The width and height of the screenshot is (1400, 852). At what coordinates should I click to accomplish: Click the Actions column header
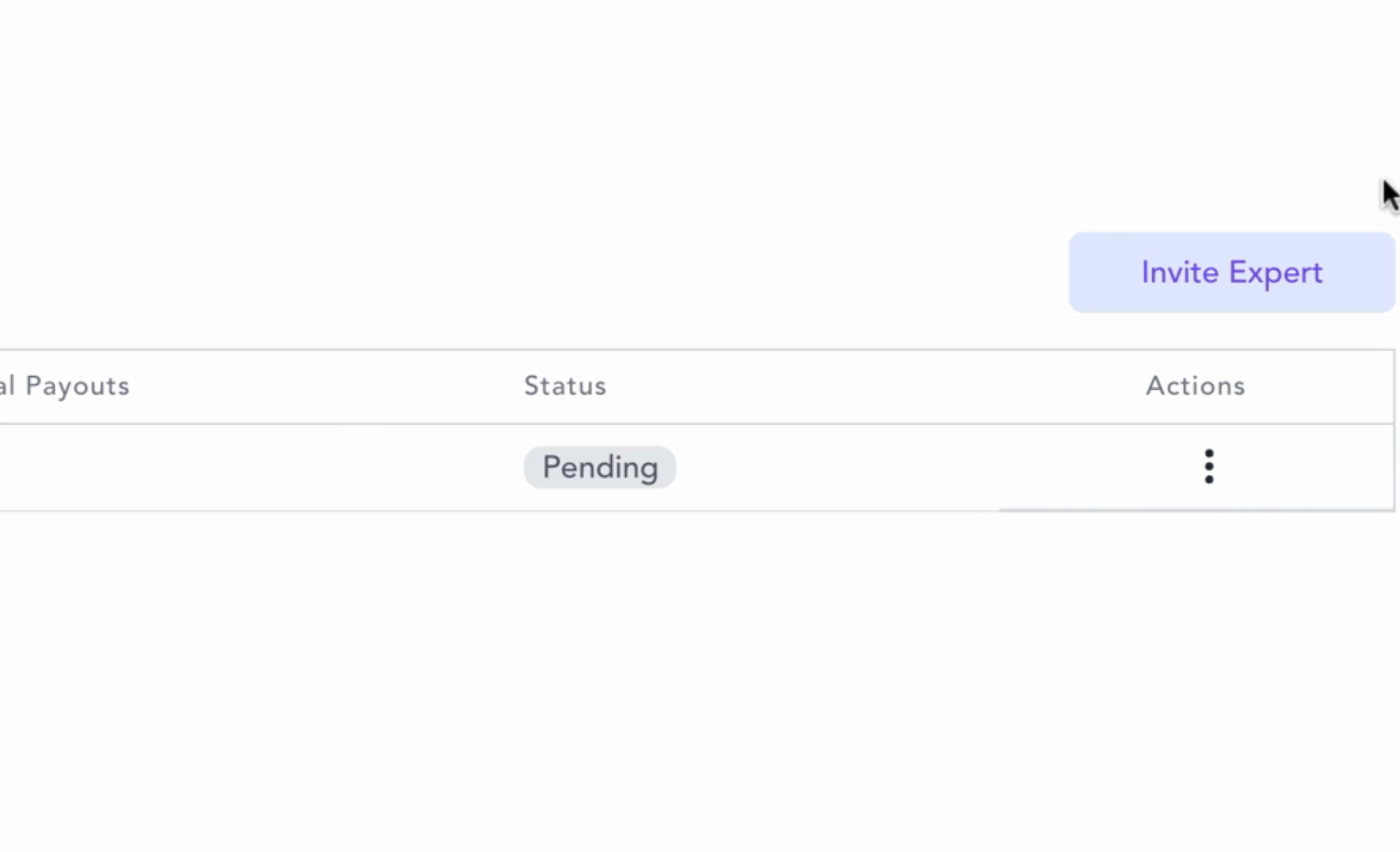(1195, 387)
